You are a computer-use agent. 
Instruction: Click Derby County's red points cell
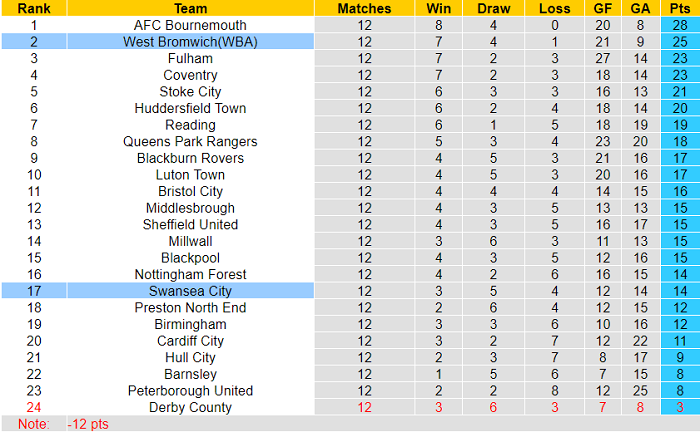(680, 407)
